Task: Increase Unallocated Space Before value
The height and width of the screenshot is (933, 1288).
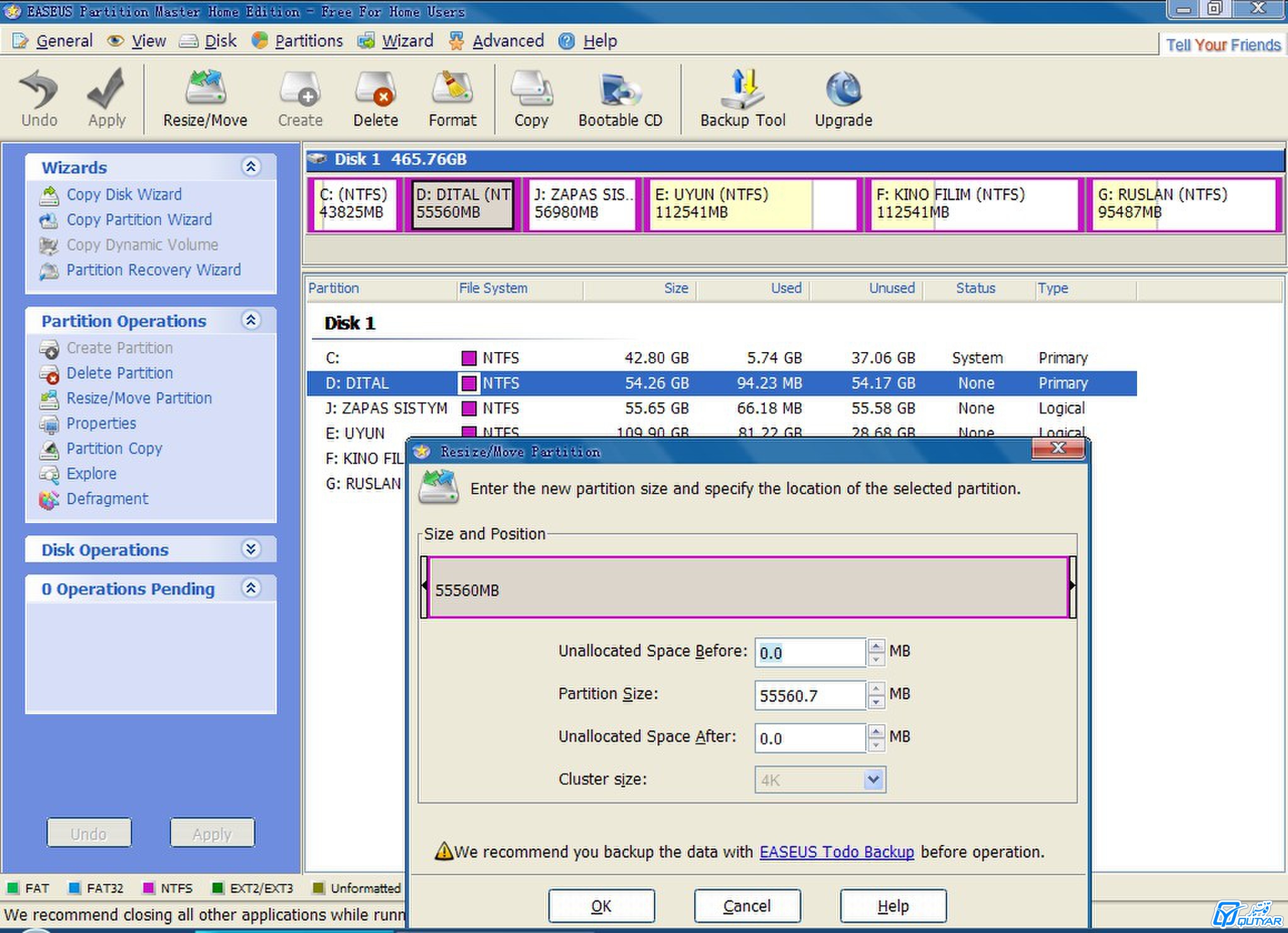Action: [x=876, y=646]
